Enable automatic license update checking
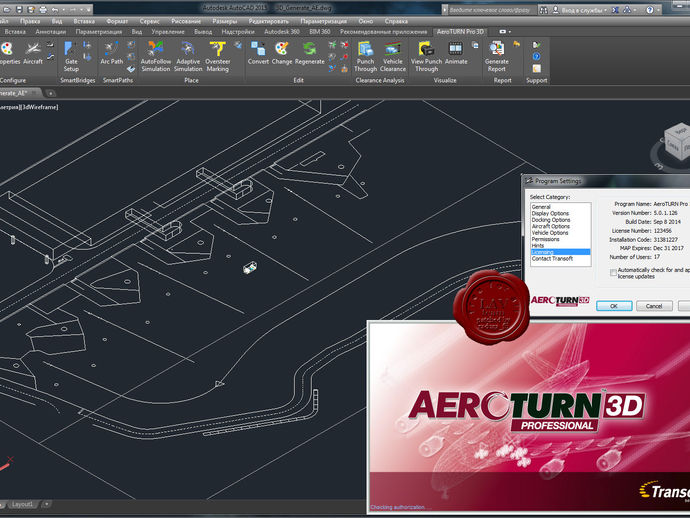 (613, 271)
